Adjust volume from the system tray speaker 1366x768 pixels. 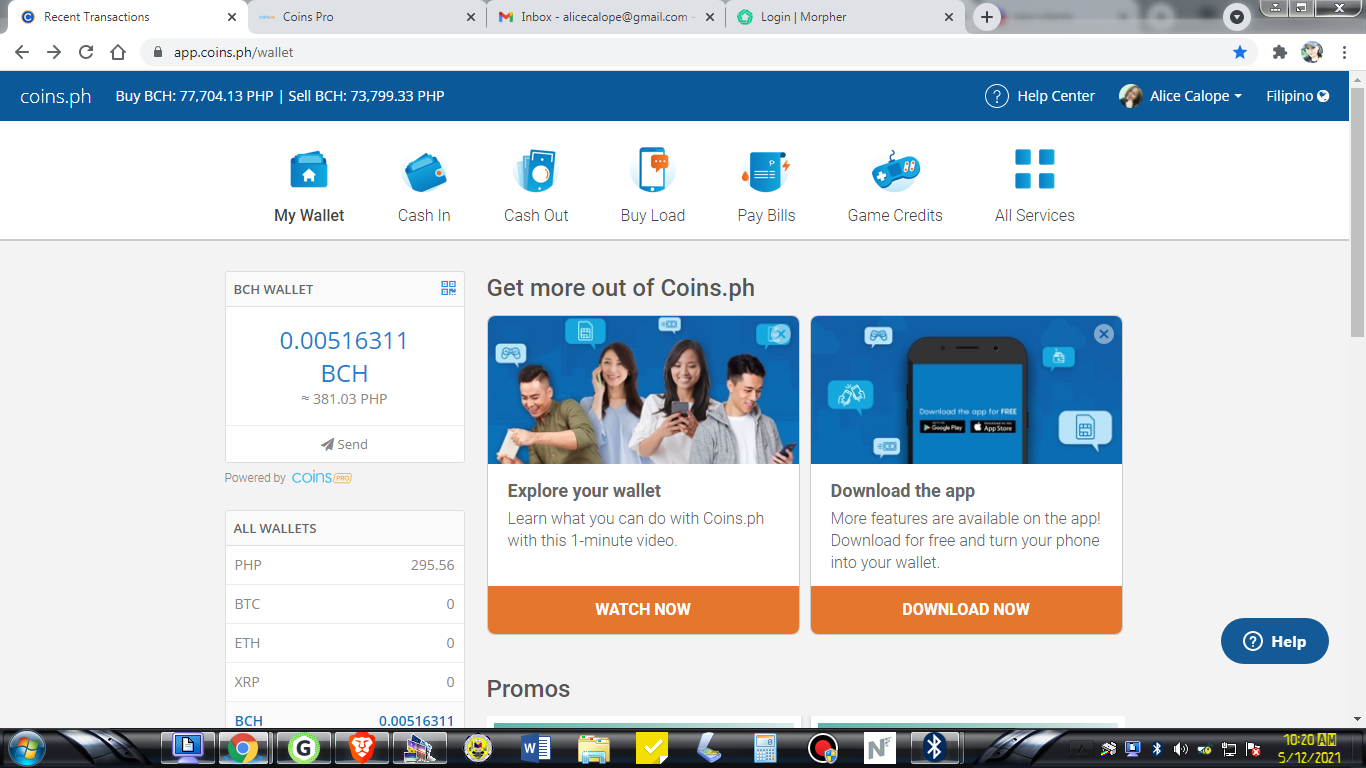pyautogui.click(x=1181, y=749)
